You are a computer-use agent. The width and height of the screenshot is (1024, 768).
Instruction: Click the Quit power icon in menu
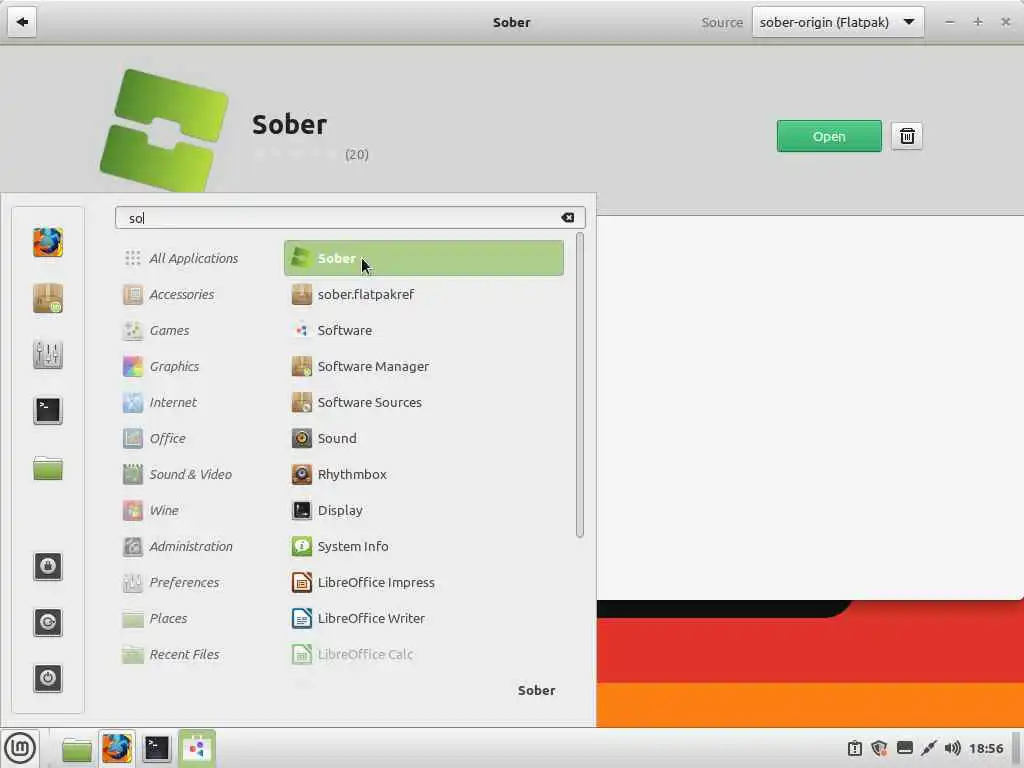coord(48,678)
